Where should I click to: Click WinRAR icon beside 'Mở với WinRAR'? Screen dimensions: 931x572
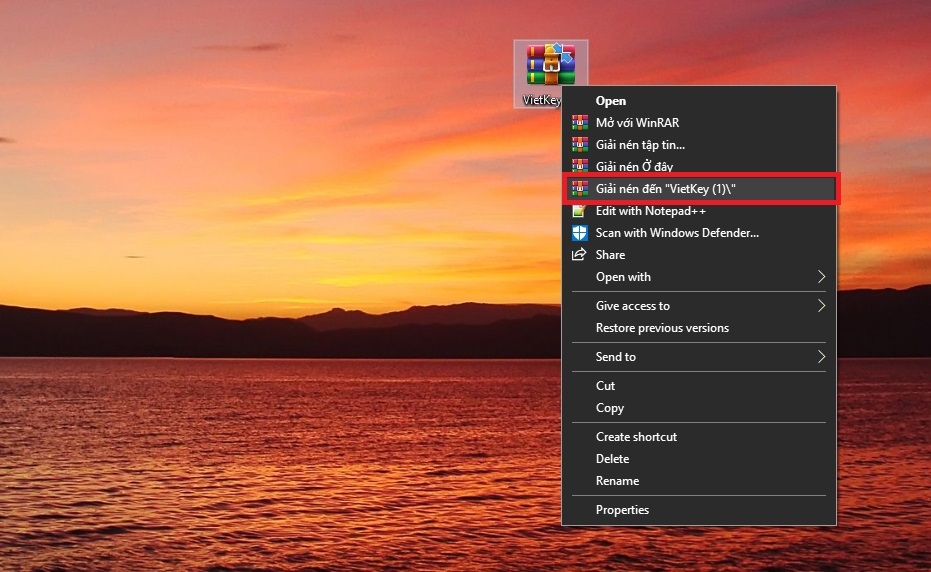point(580,122)
